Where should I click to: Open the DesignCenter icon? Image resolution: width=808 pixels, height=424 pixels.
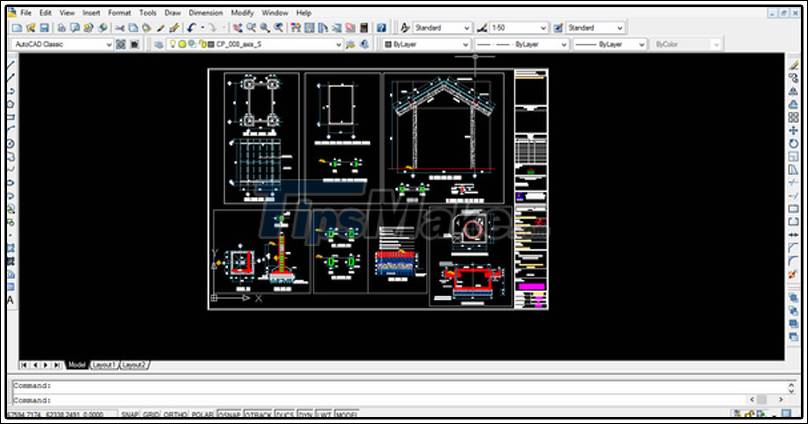tap(309, 28)
